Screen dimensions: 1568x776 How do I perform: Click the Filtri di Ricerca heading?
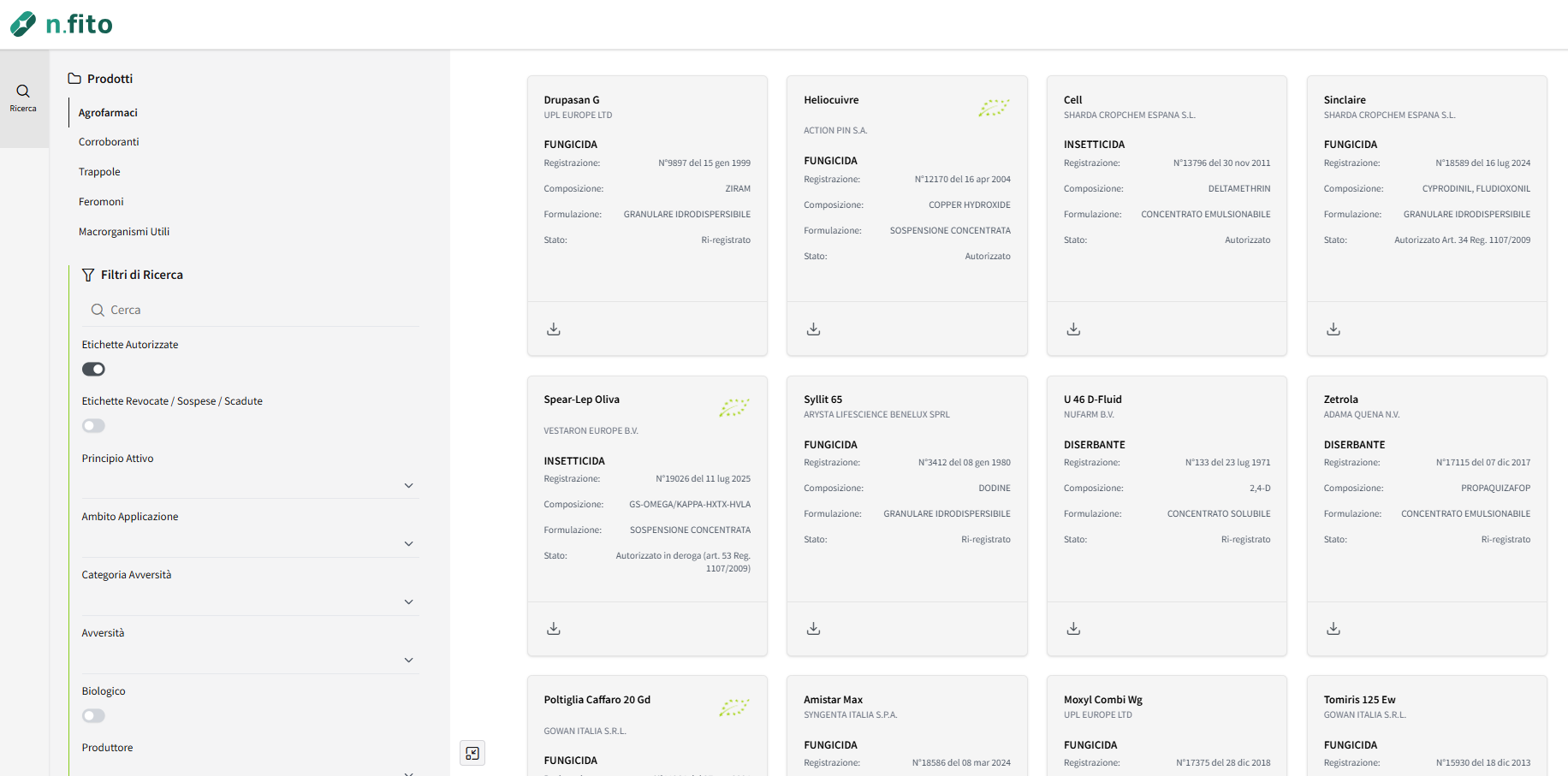[142, 275]
